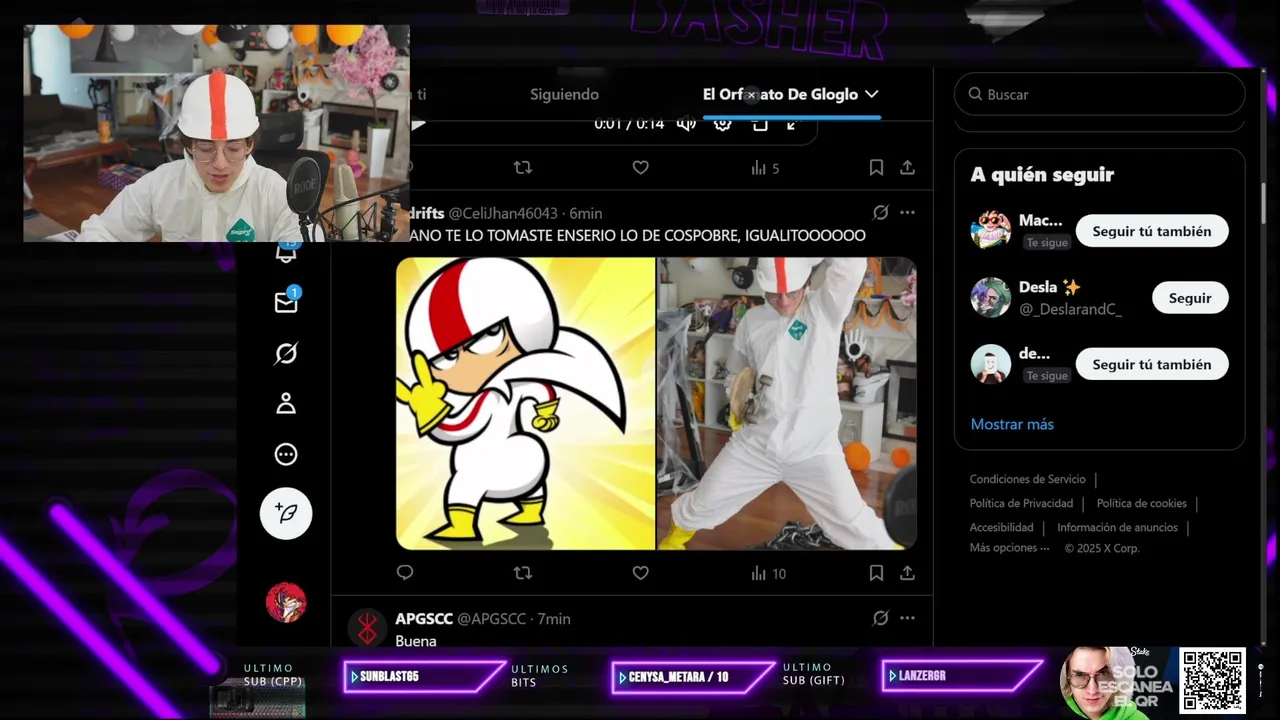Open Política de Privacidad link
Screen dimensions: 1280x720
pyautogui.click(x=1021, y=503)
